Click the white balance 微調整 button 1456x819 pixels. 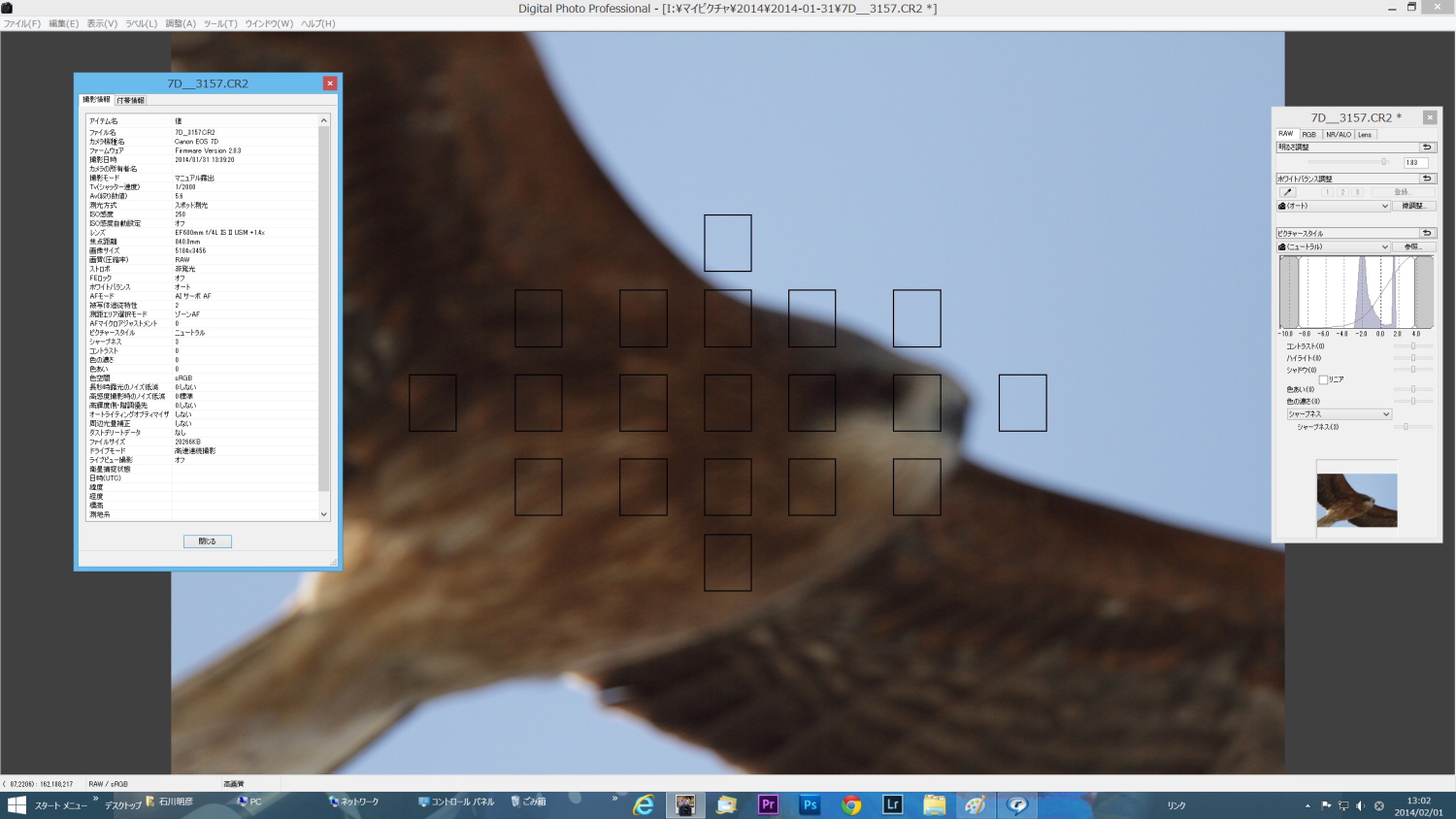pos(1413,206)
